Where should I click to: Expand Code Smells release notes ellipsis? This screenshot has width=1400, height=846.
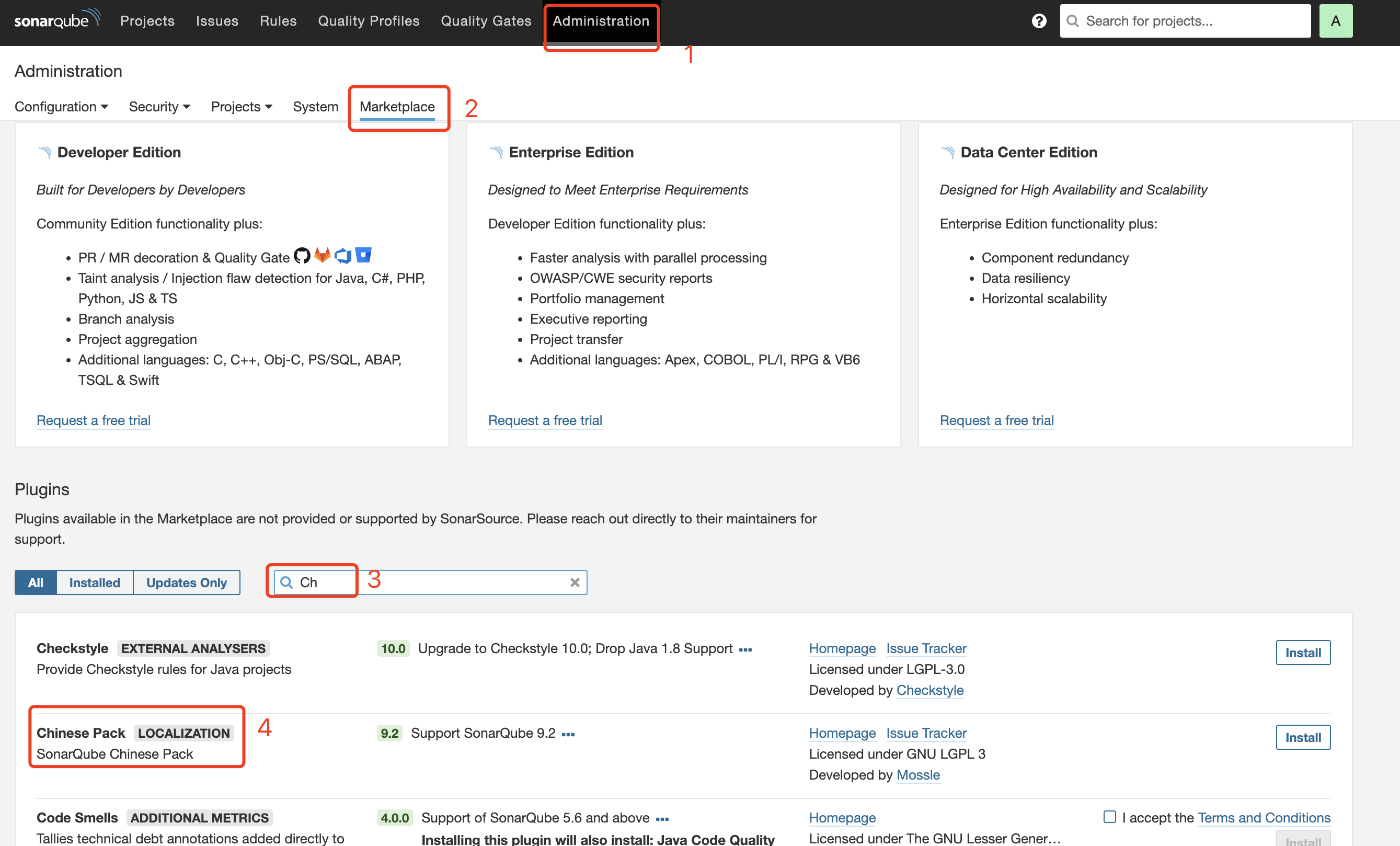pos(662,819)
